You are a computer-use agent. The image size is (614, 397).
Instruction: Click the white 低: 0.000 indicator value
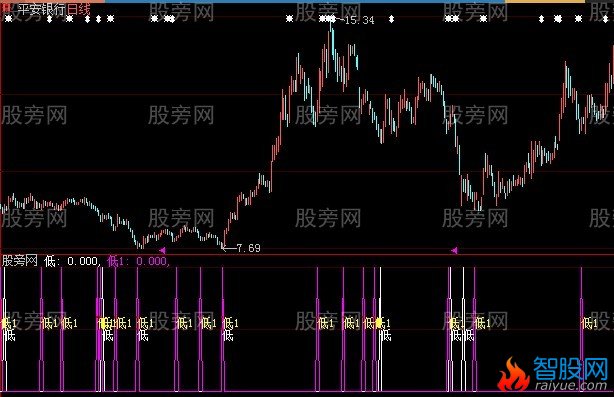pos(72,261)
